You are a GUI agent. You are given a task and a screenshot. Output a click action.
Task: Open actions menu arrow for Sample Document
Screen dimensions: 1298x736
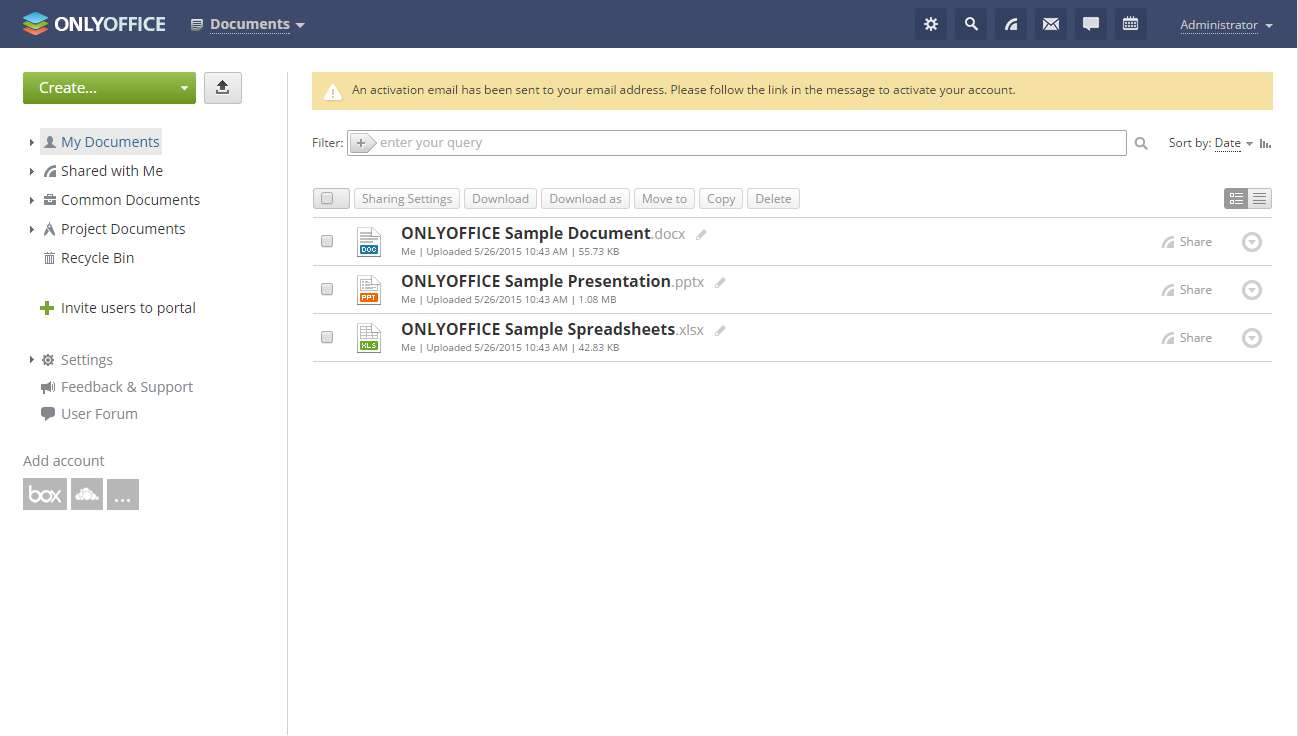[x=1252, y=242]
